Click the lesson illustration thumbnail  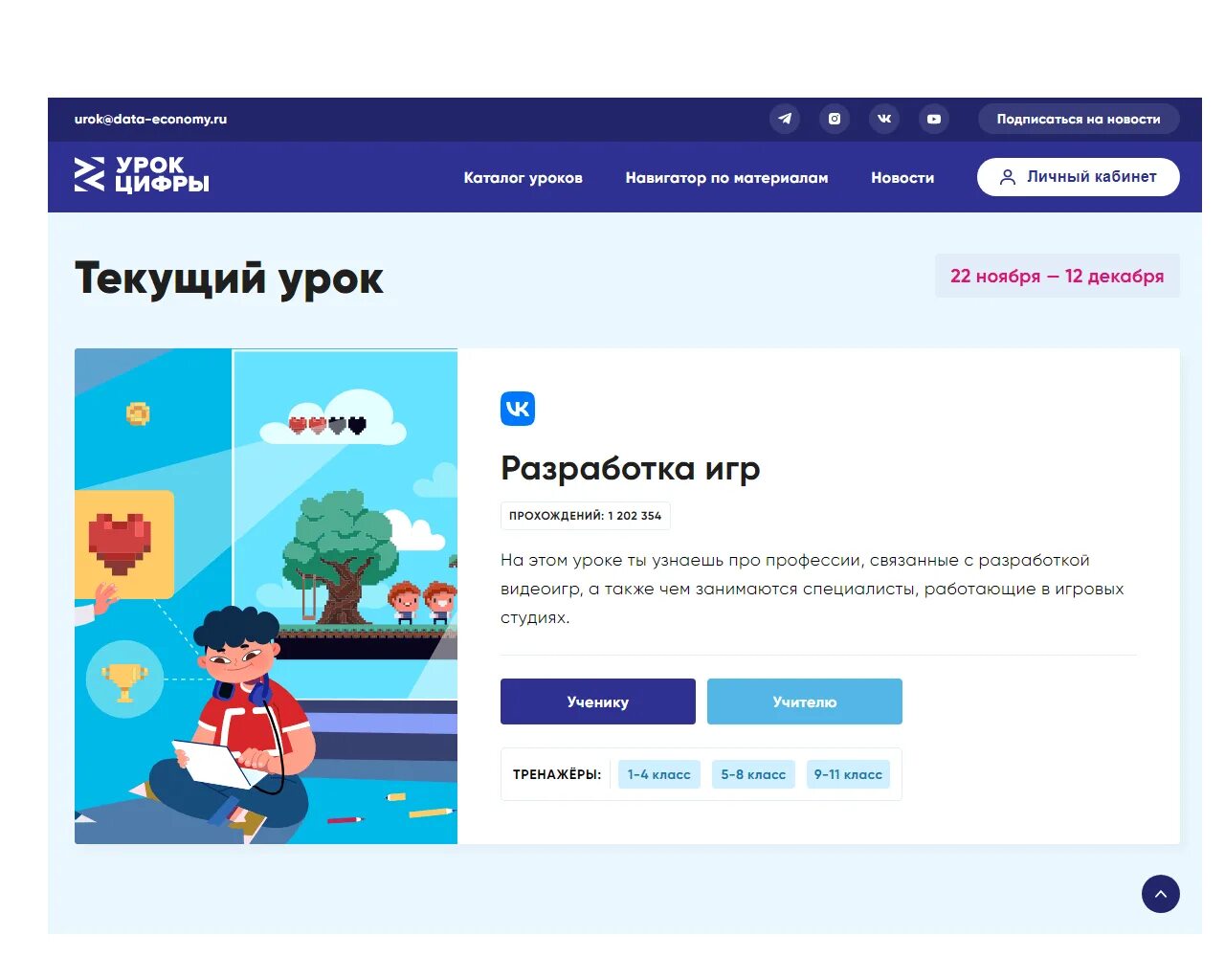click(x=266, y=596)
